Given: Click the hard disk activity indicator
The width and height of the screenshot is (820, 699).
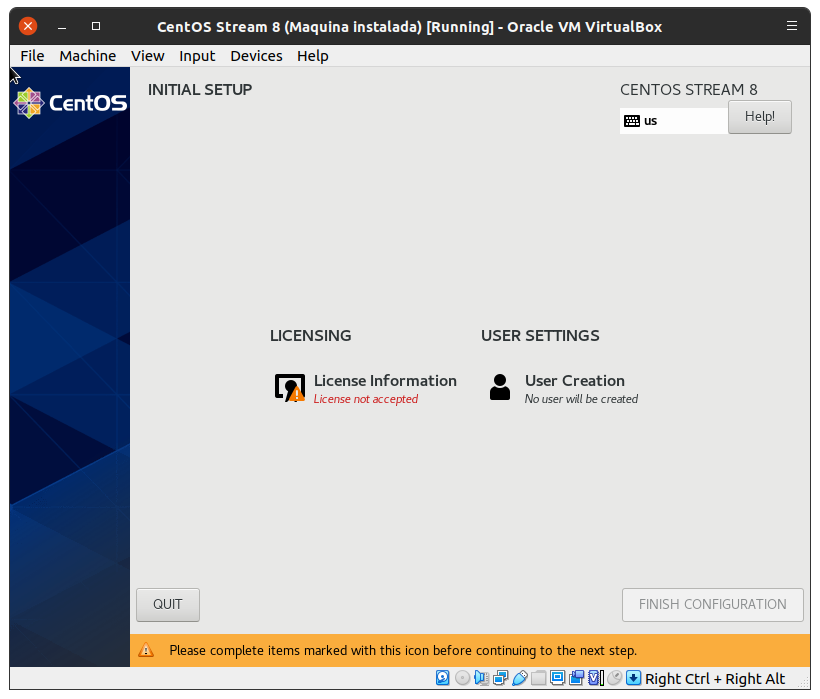Looking at the screenshot, I should [443, 678].
